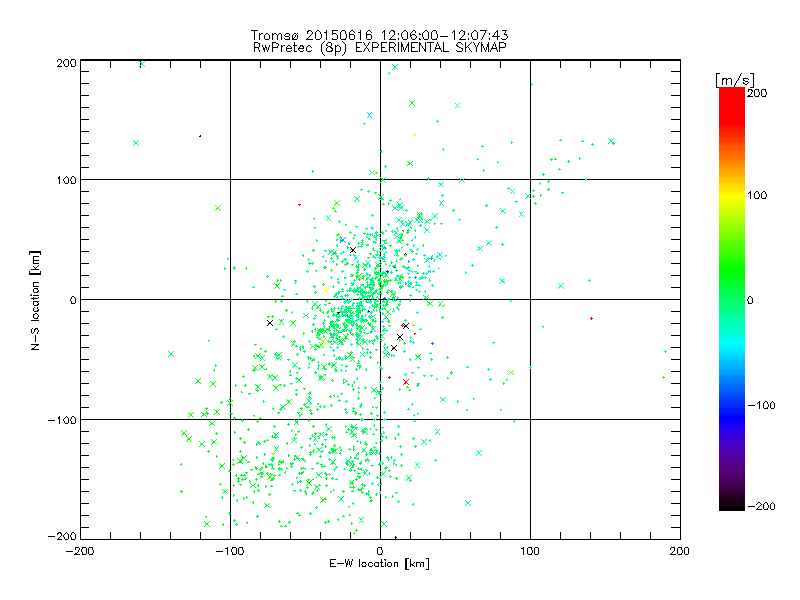Click the color bar tick label '200'
Screen dimensions: 800x600
[x=757, y=93]
